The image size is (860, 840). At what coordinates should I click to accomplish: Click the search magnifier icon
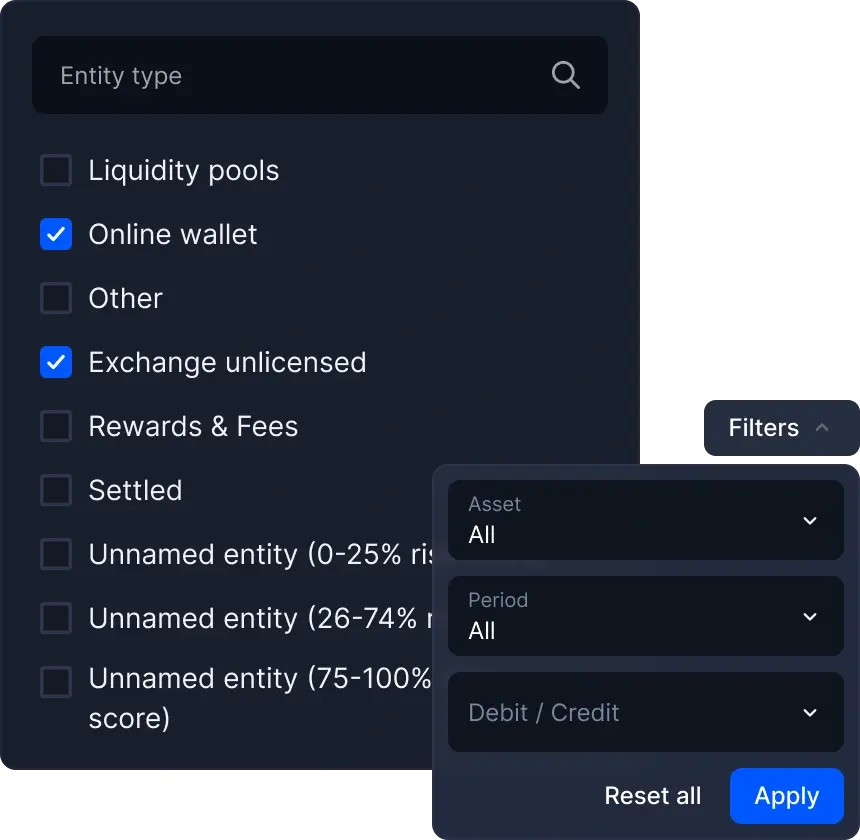pyautogui.click(x=565, y=75)
